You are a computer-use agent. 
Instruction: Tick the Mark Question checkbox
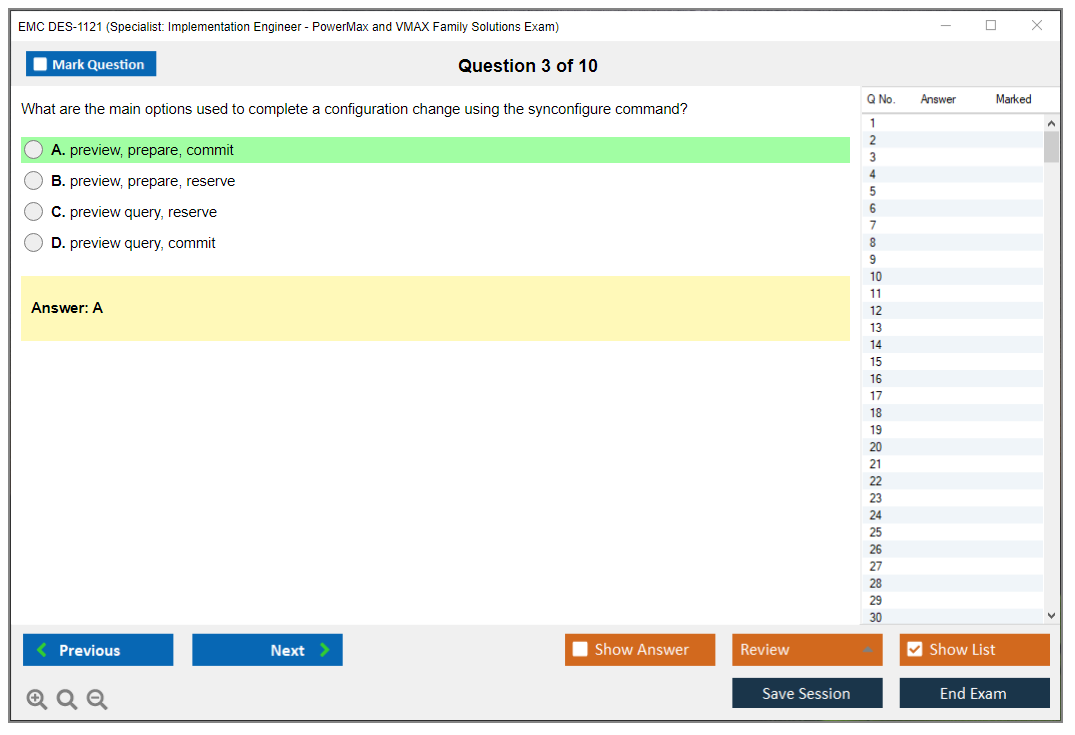41,65
